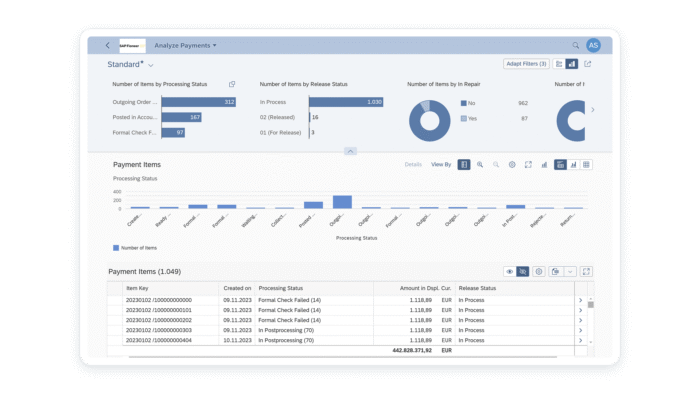Show details with the eye button
This screenshot has width=700, height=394.
coord(509,271)
